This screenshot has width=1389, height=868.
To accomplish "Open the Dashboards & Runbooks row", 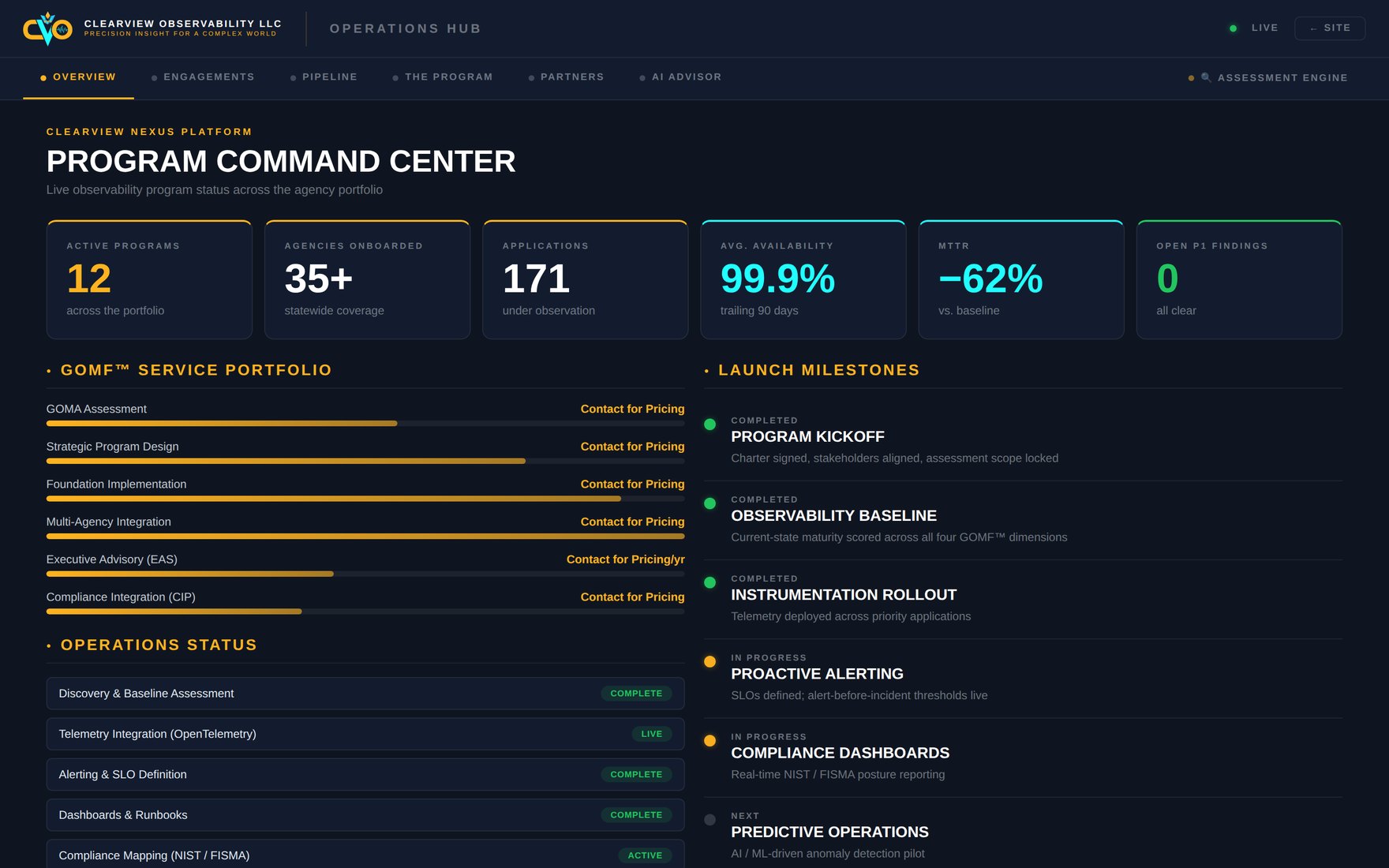I will 365,815.
